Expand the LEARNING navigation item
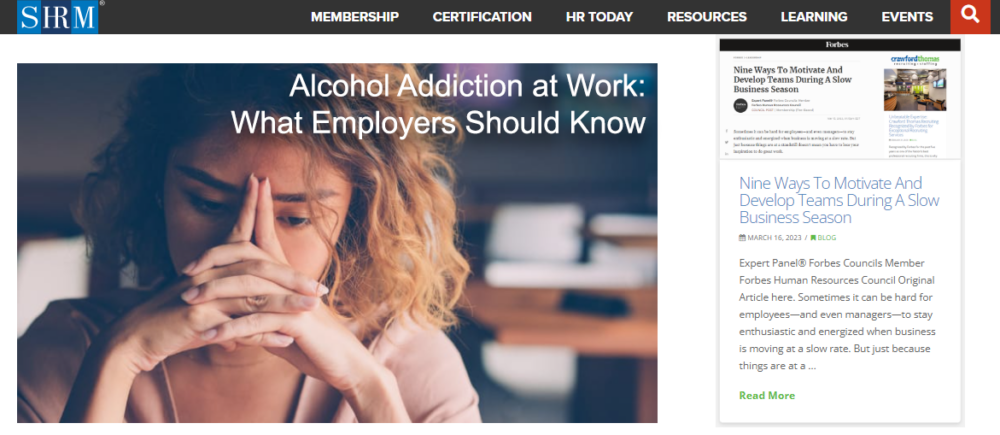The image size is (1000, 435). 814,17
